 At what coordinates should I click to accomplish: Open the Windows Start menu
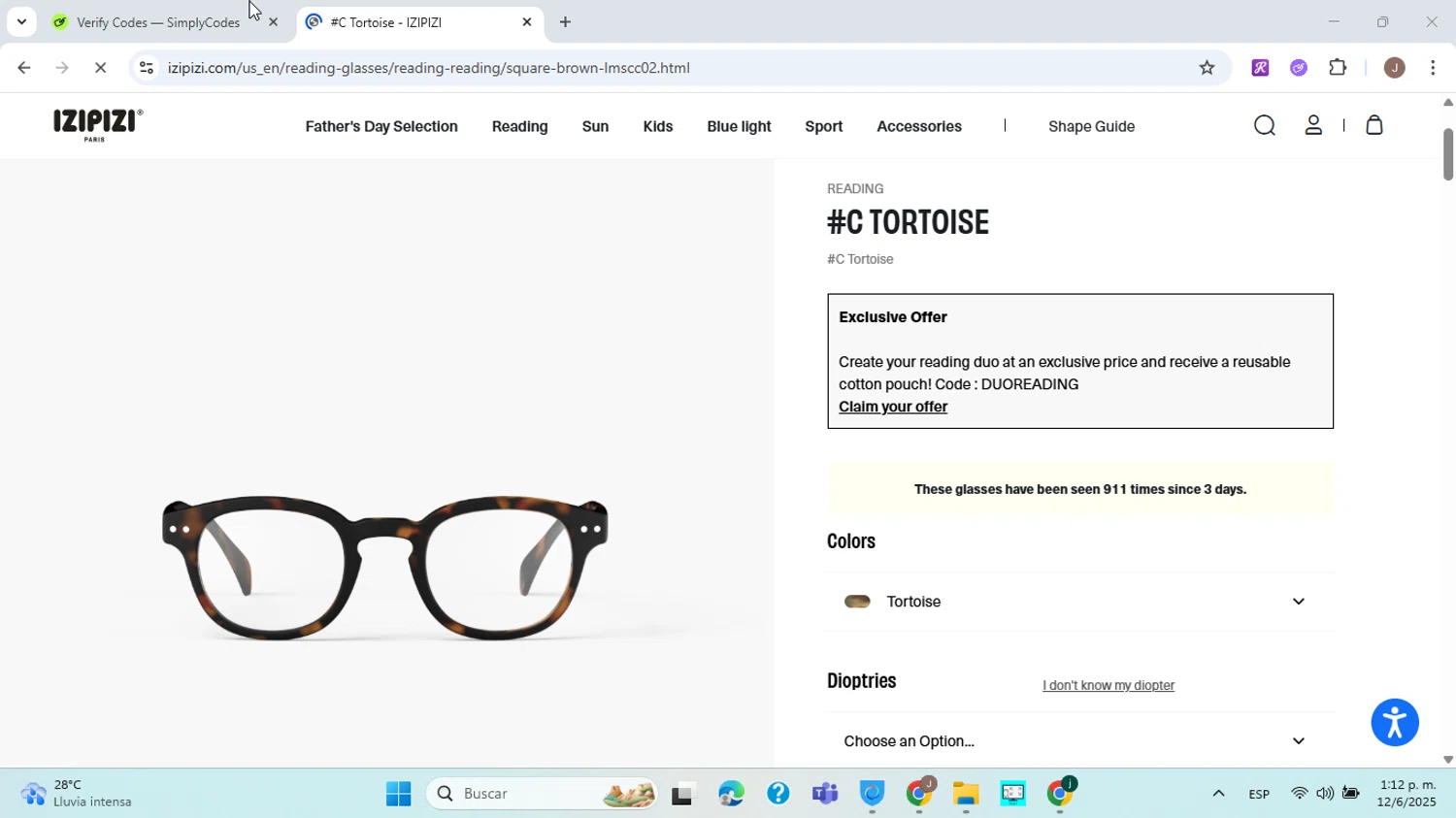[398, 794]
